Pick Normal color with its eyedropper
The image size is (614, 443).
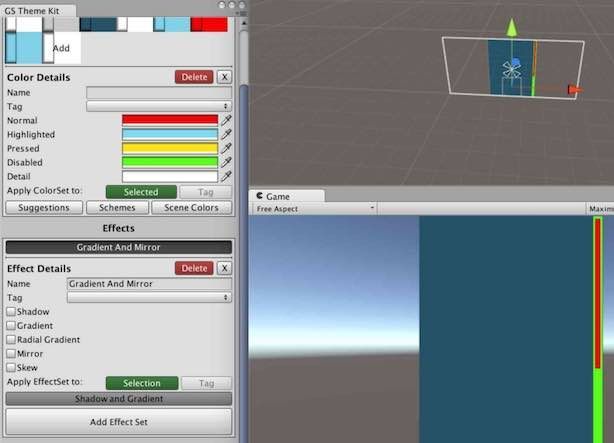(226, 120)
